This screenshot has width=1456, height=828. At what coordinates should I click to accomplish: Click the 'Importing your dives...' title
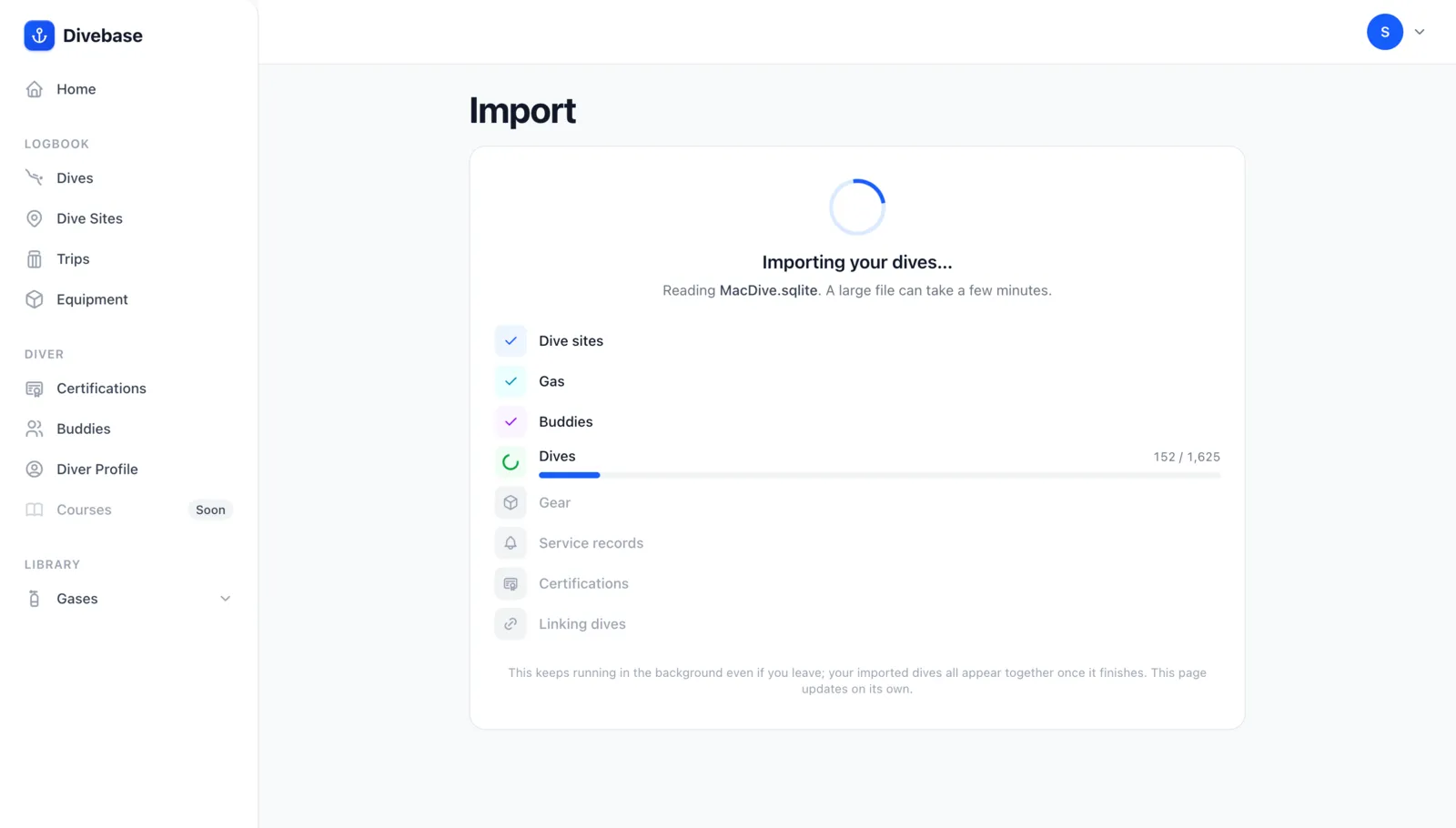857,262
